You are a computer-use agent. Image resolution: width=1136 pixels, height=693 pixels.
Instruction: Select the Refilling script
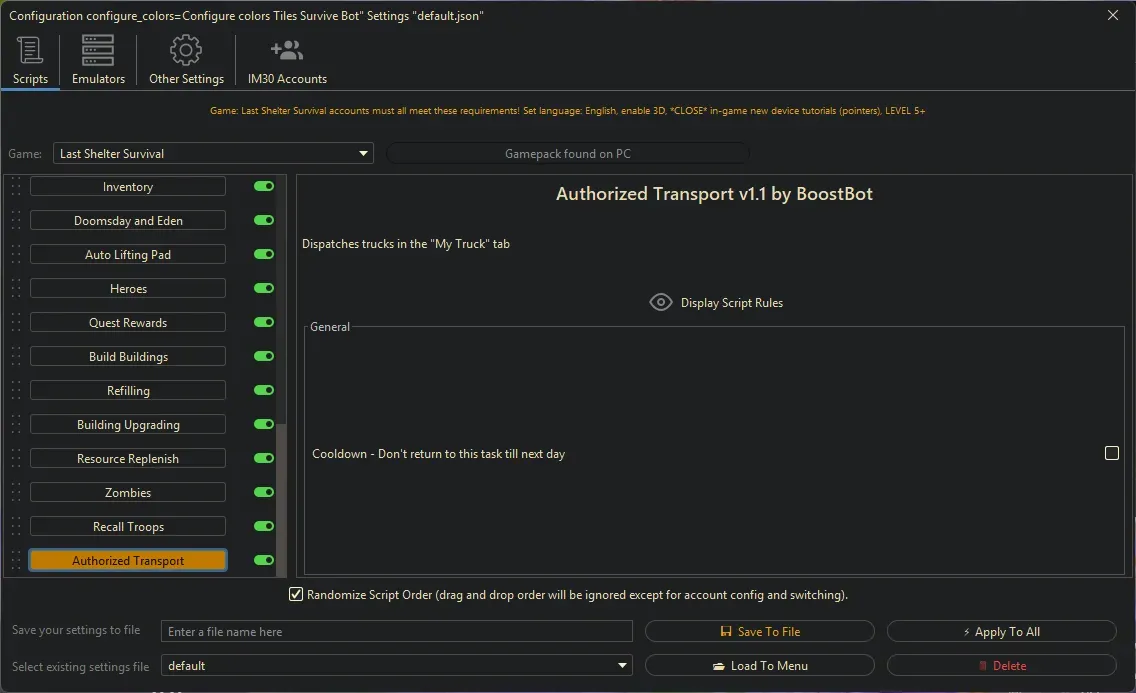(x=128, y=391)
